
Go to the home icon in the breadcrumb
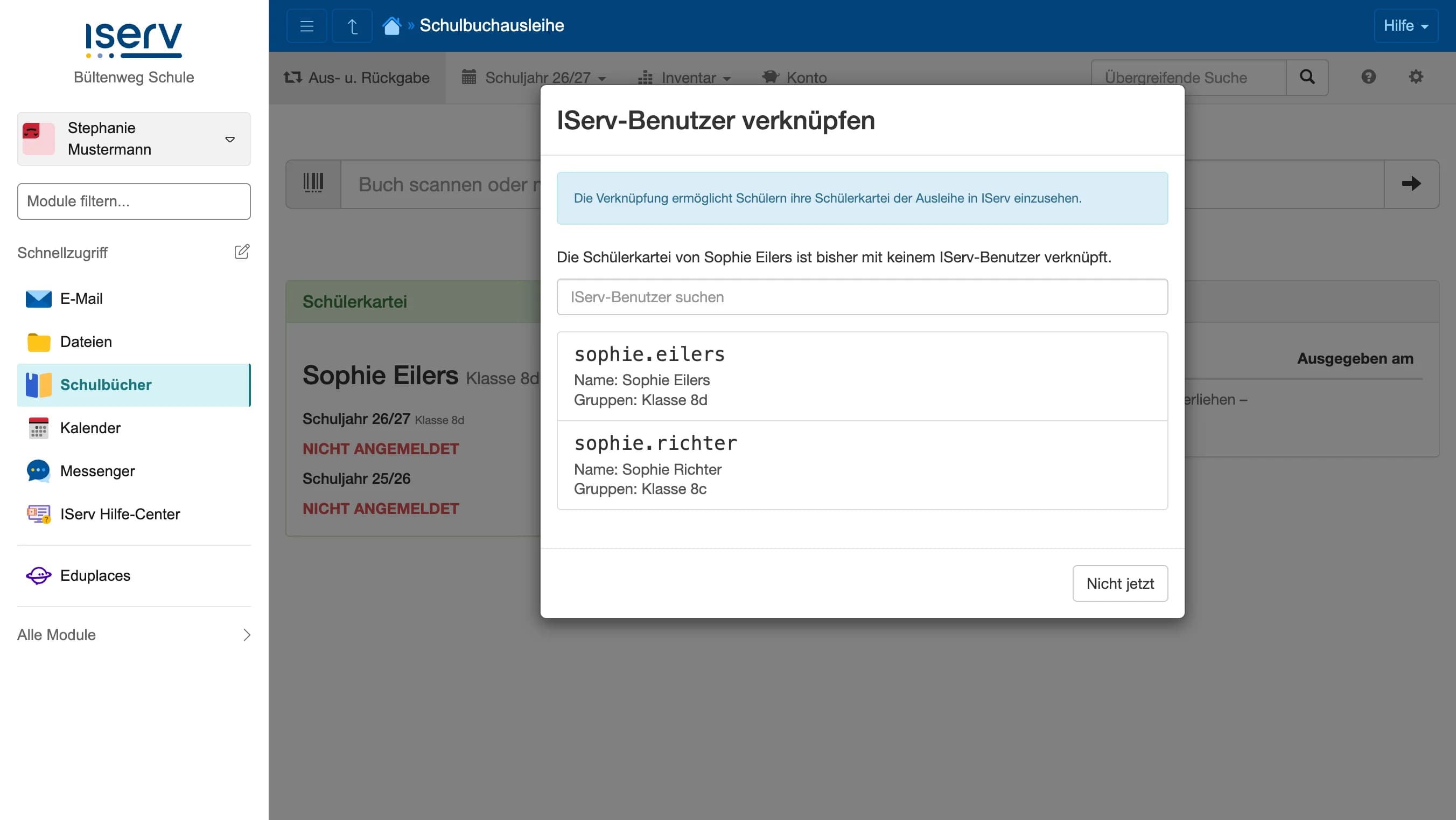(x=391, y=26)
